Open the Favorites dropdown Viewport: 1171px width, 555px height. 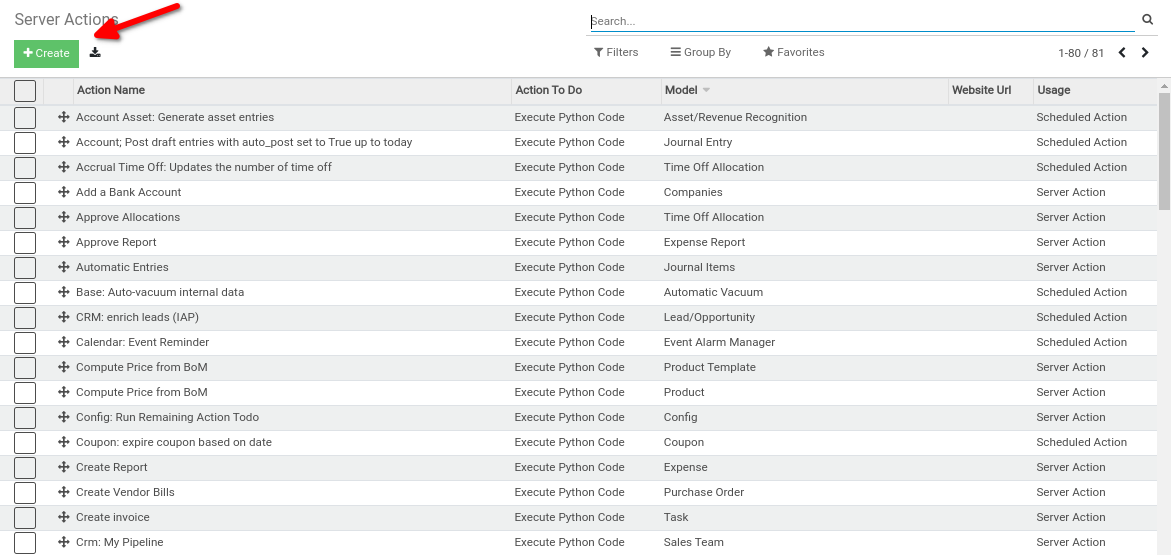pyautogui.click(x=793, y=52)
